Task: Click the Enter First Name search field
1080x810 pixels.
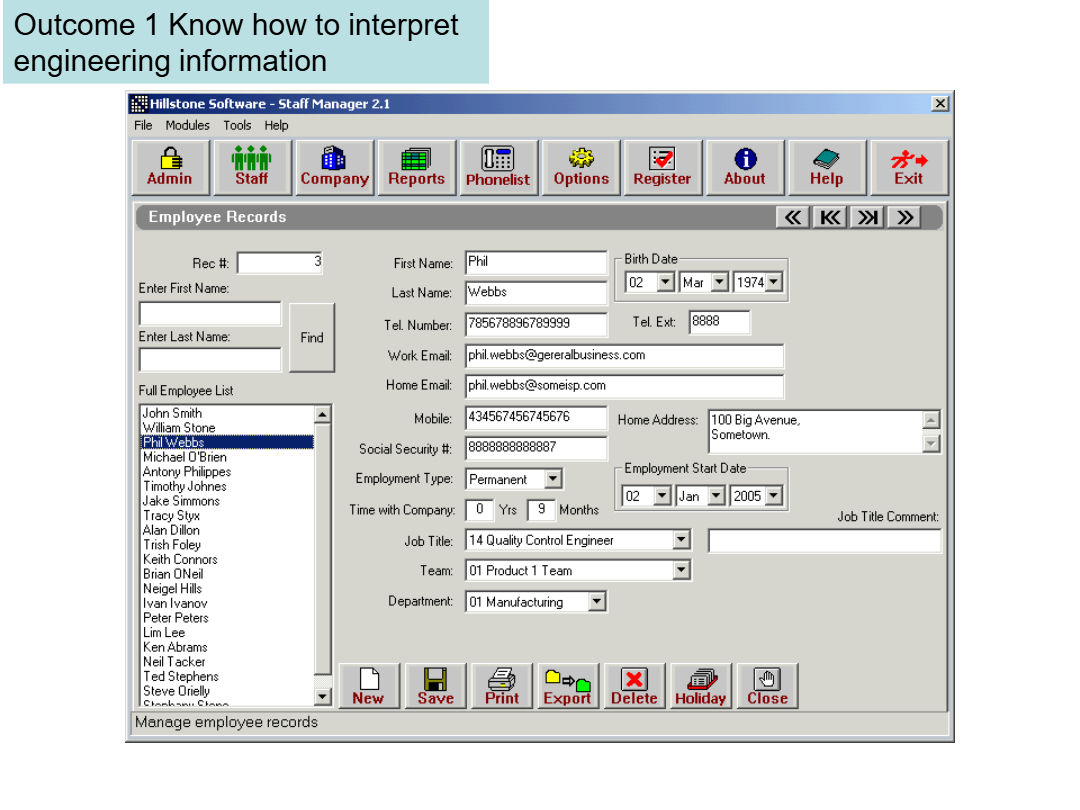Action: (210, 313)
